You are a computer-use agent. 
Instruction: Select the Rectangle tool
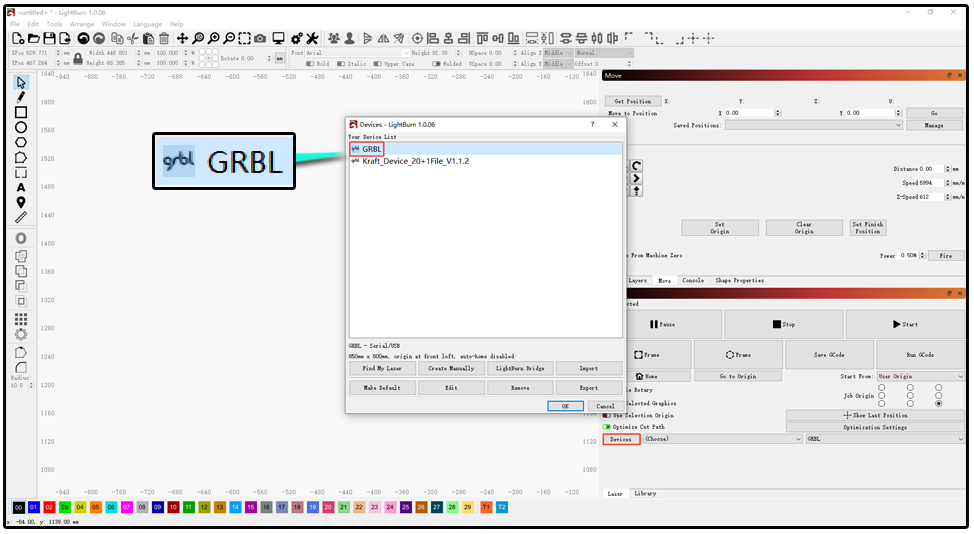[x=21, y=112]
